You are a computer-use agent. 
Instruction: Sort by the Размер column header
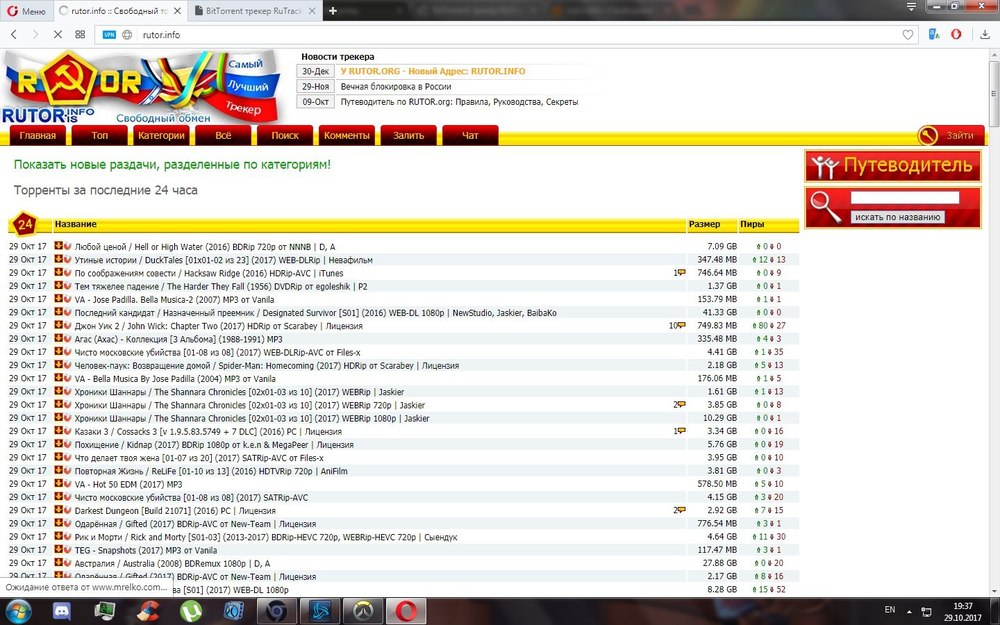click(x=704, y=224)
